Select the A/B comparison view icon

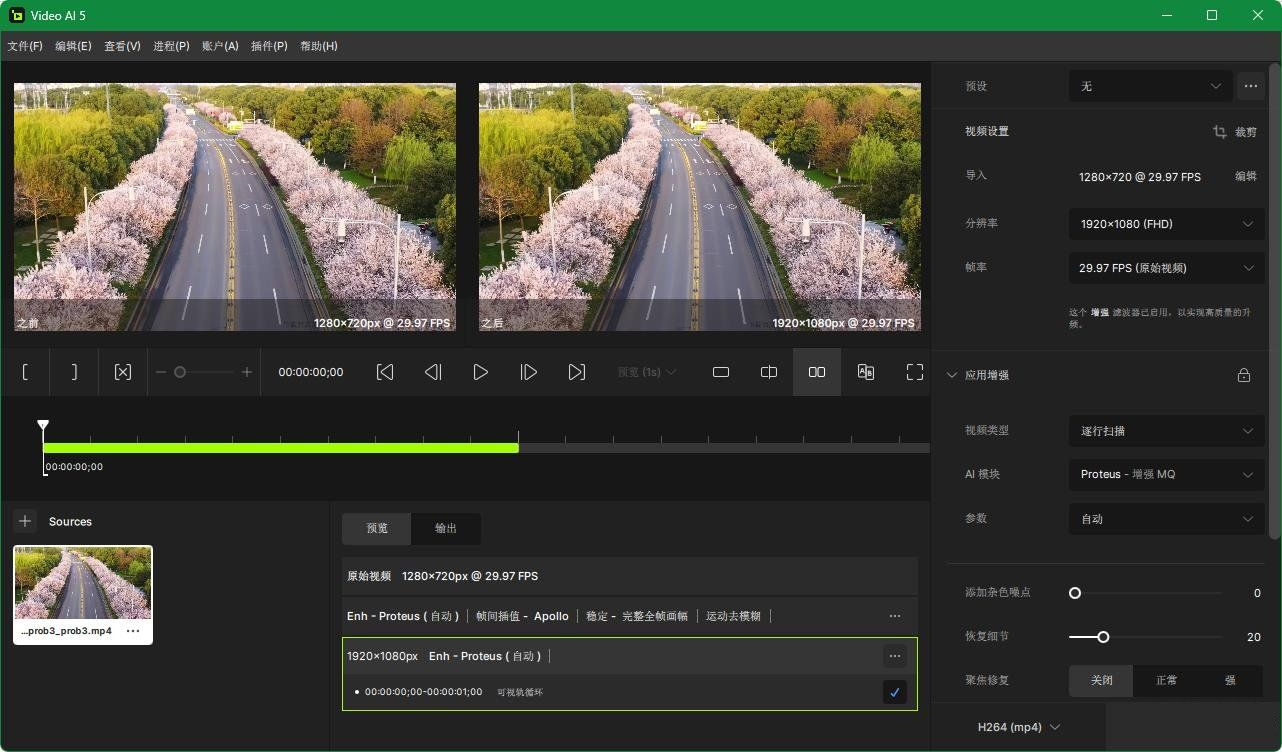(865, 372)
